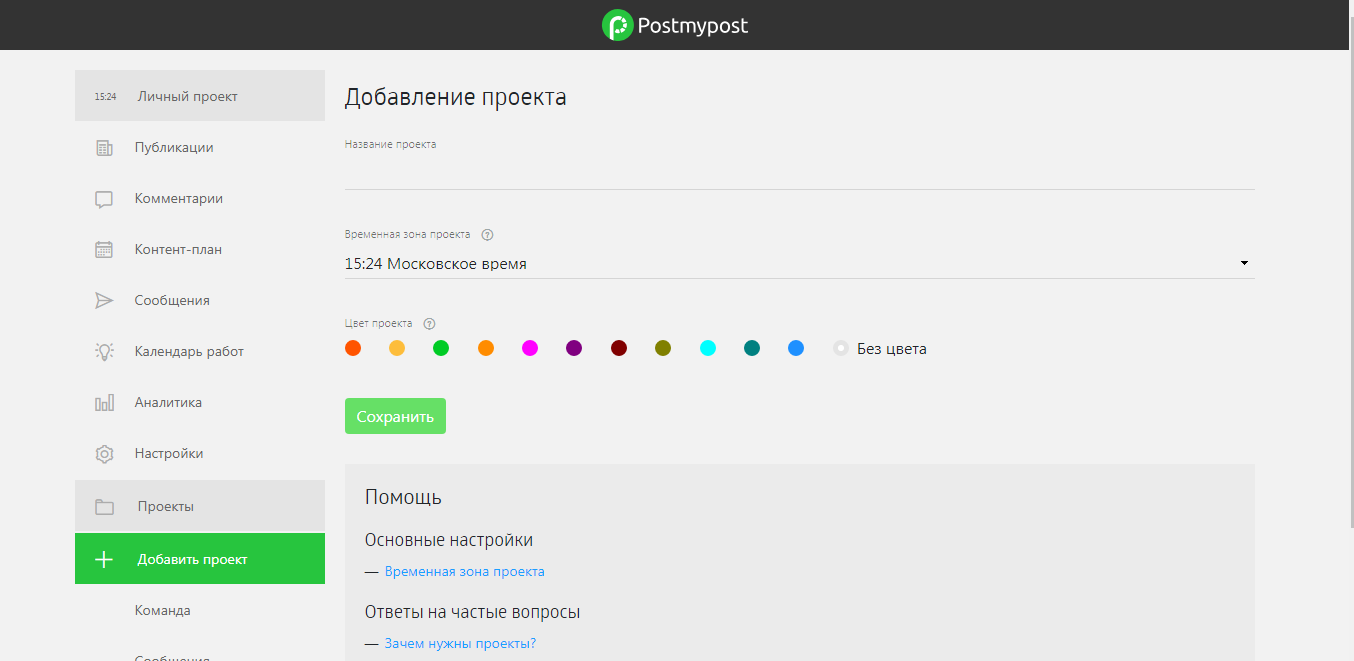This screenshot has width=1354, height=661.
Task: Switch to Команда in the sidebar
Action: point(162,609)
